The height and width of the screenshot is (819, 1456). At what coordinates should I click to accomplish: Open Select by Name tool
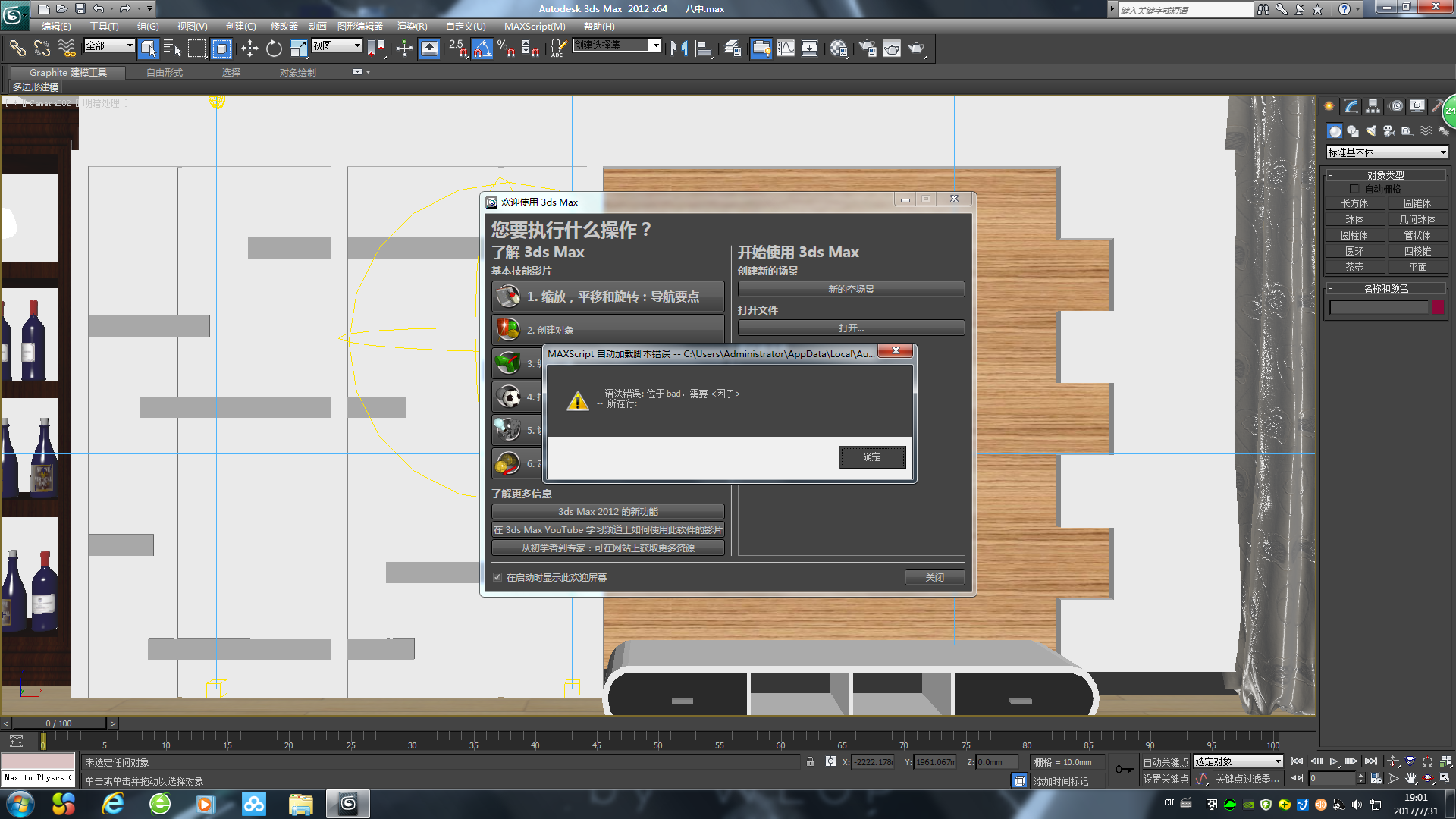click(x=172, y=49)
